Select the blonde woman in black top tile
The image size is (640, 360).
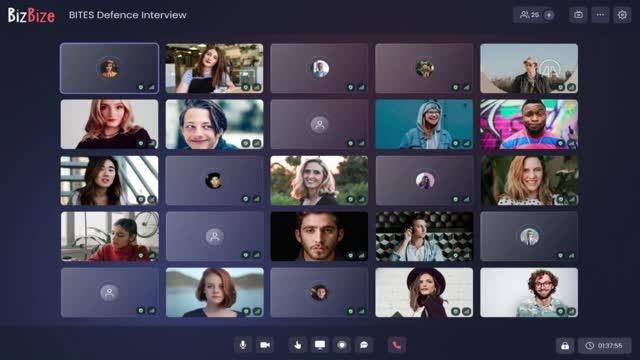coord(109,124)
